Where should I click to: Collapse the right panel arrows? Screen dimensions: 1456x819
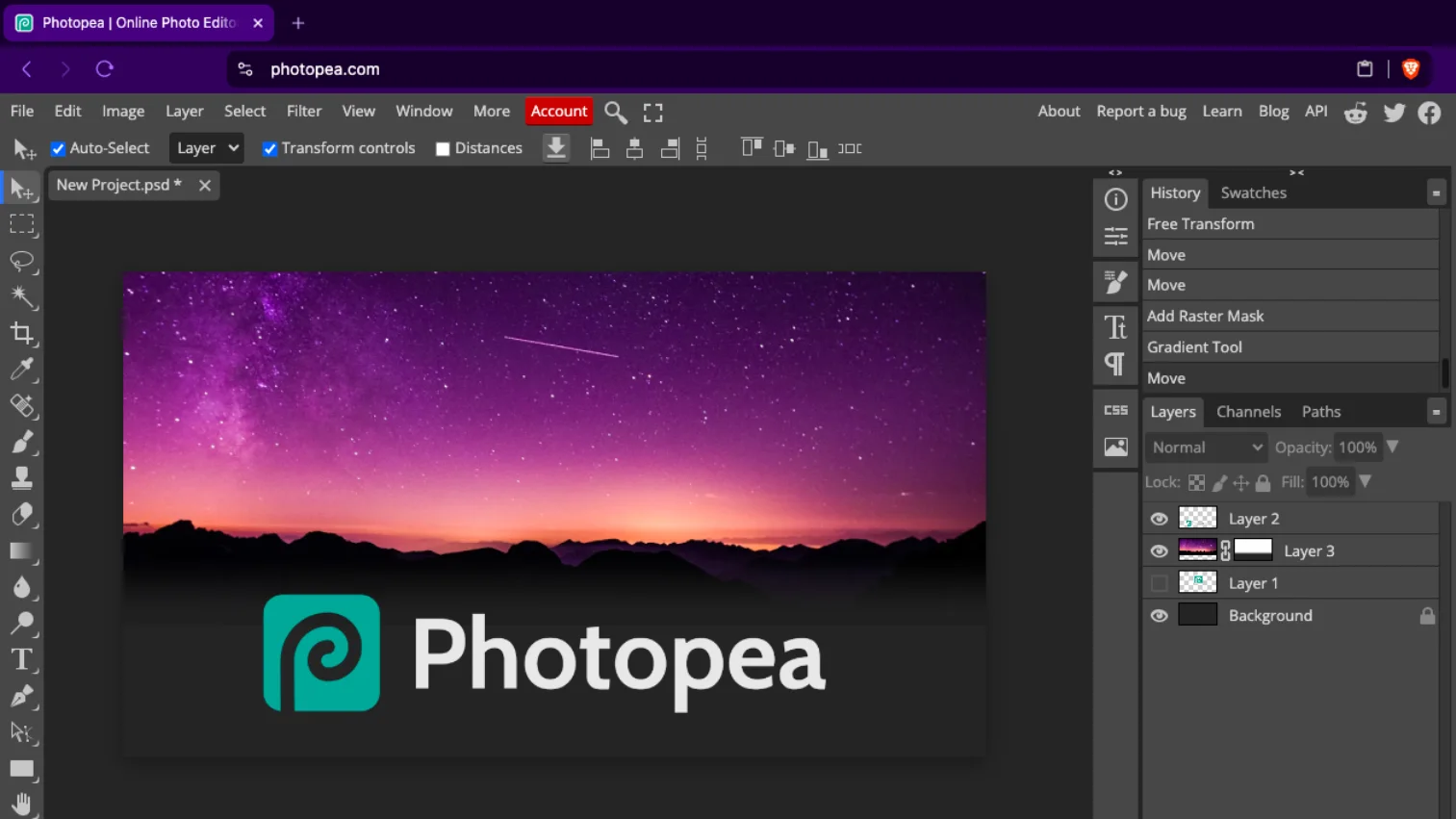[1297, 173]
